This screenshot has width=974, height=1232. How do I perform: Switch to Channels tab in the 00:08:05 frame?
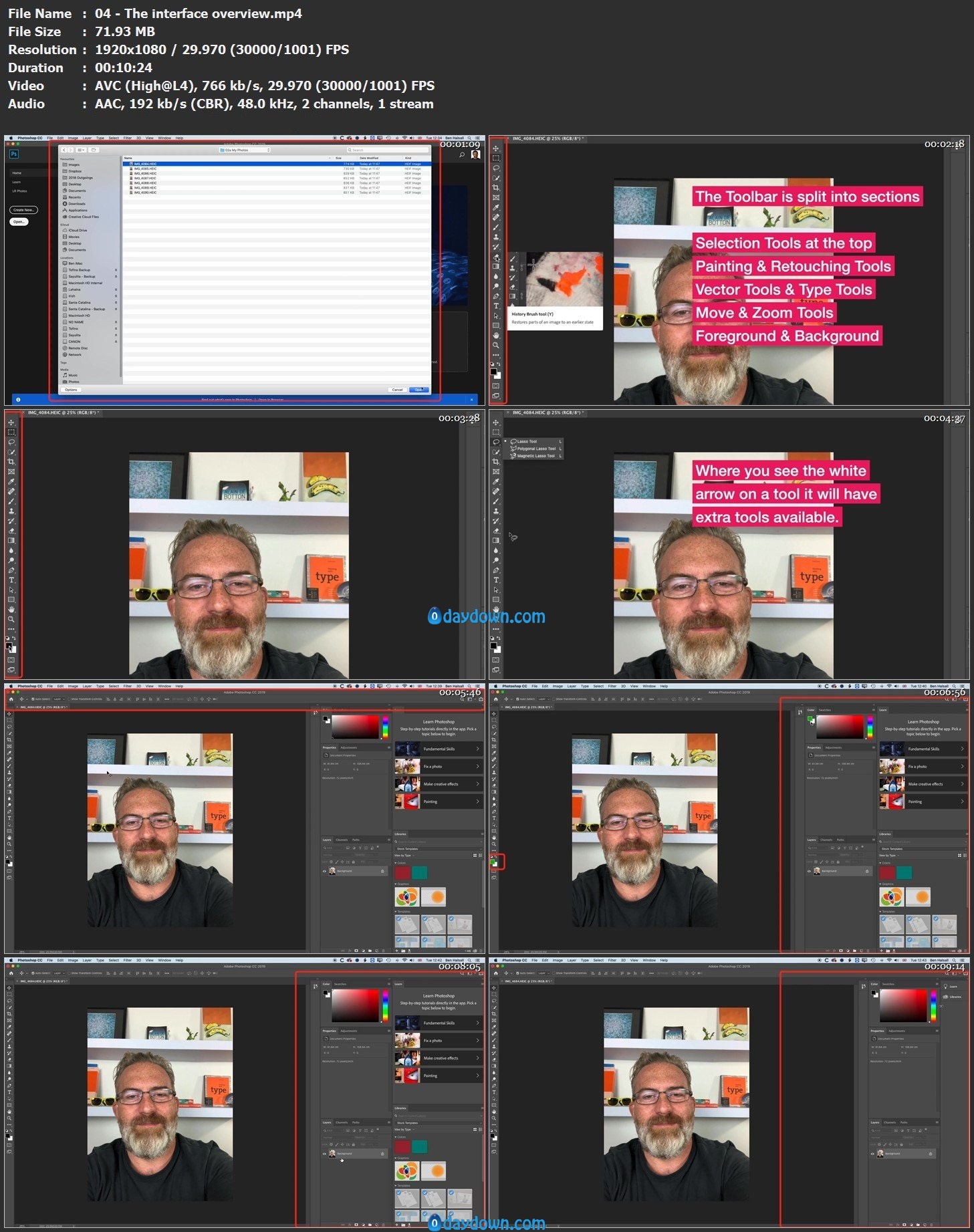(342, 1122)
